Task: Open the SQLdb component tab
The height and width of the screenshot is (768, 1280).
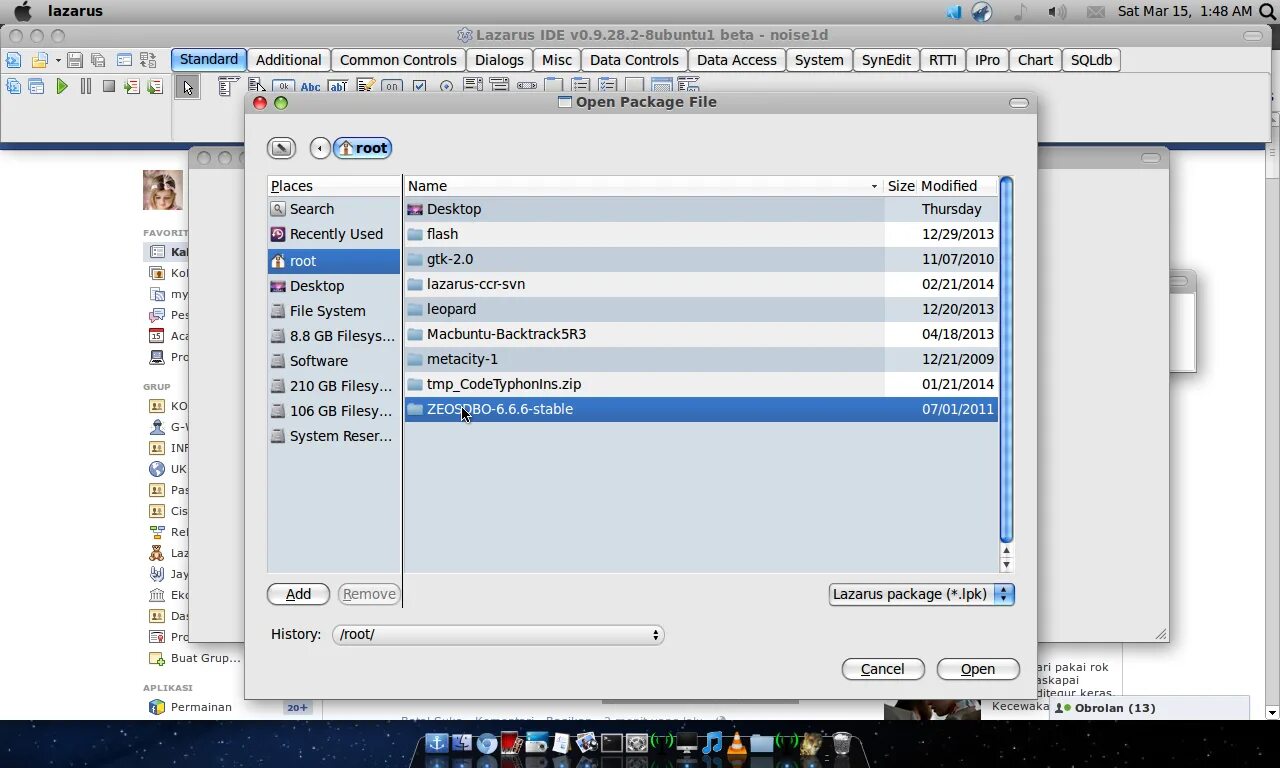Action: [x=1091, y=60]
